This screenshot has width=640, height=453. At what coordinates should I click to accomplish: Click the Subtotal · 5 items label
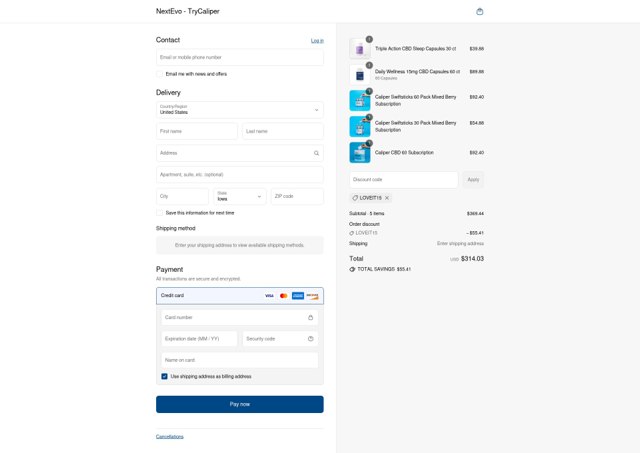tap(367, 213)
